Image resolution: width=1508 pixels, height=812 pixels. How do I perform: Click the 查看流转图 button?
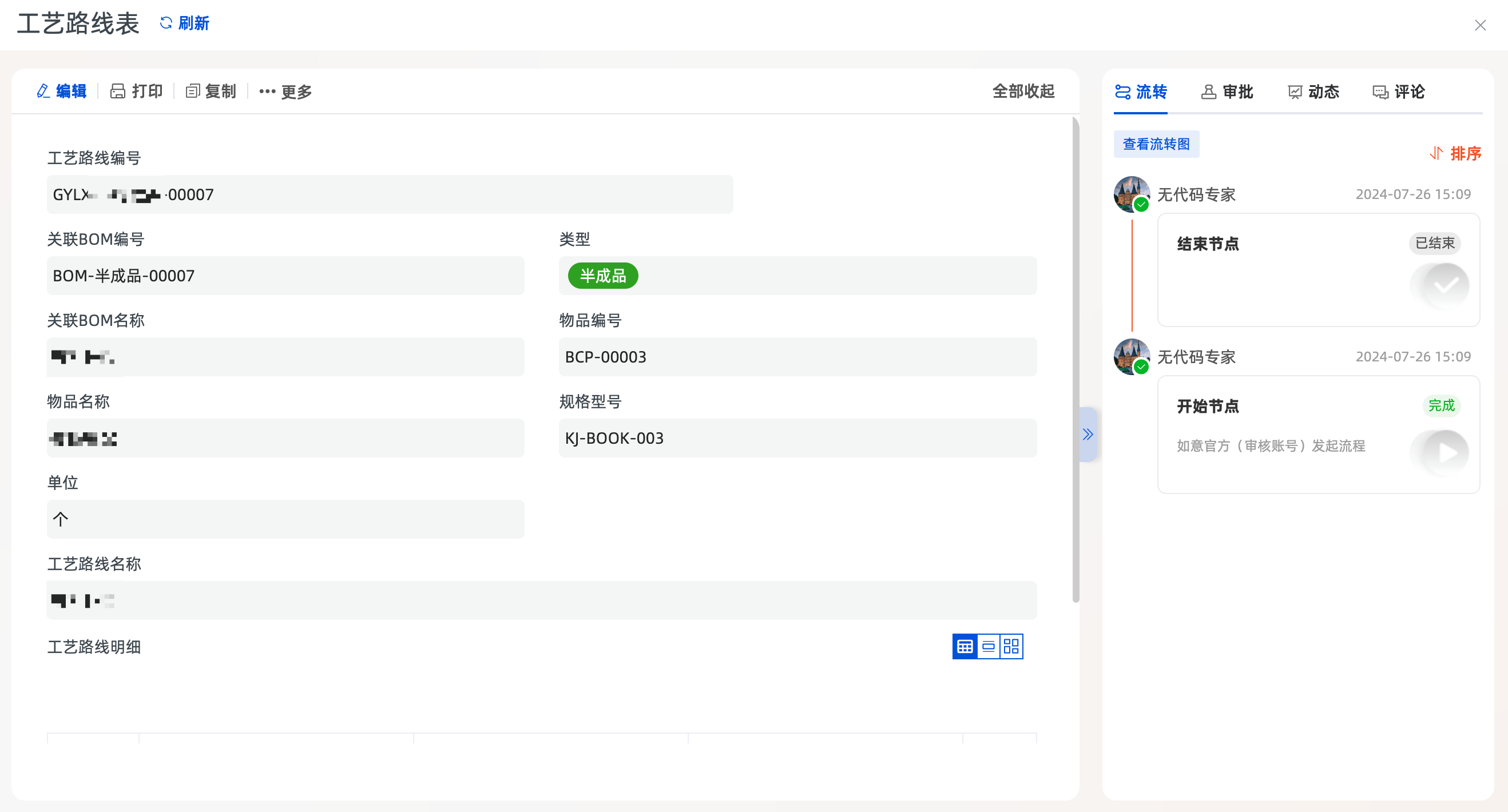1156,144
